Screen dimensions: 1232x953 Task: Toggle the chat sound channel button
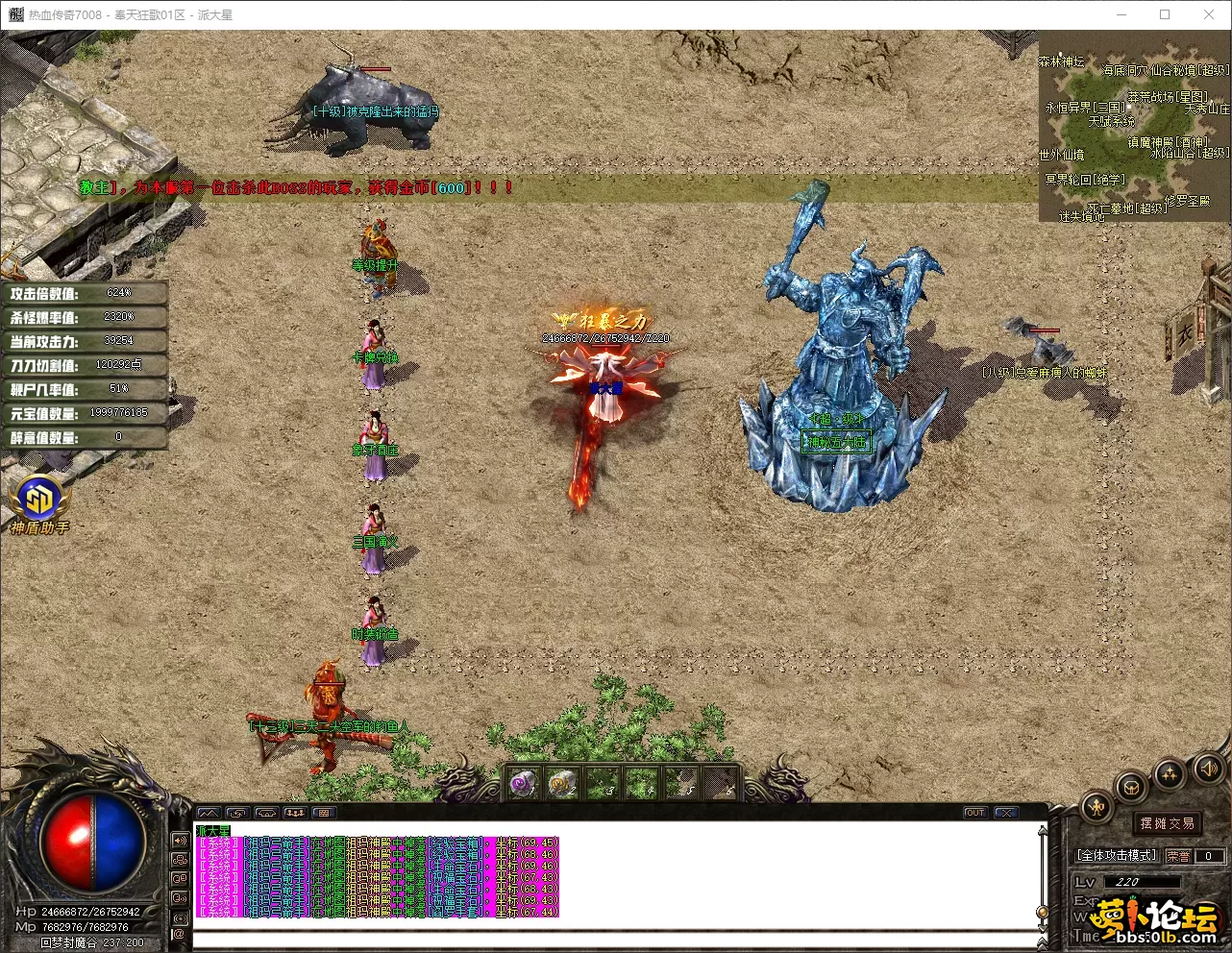(x=179, y=841)
